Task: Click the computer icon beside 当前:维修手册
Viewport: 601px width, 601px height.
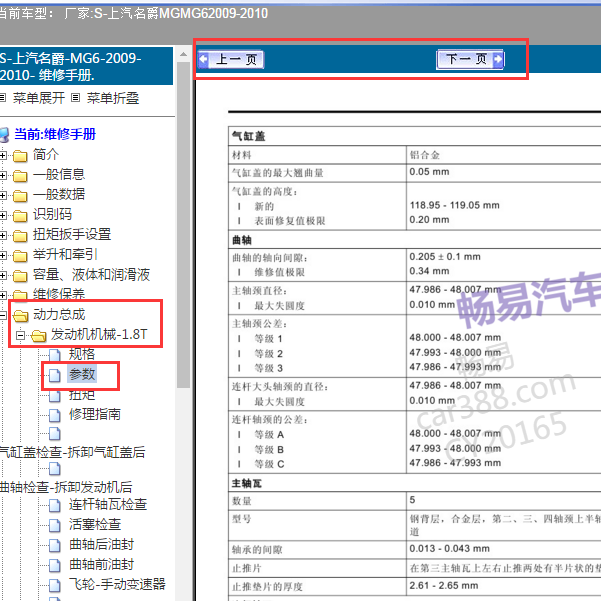Action: click(x=4, y=135)
